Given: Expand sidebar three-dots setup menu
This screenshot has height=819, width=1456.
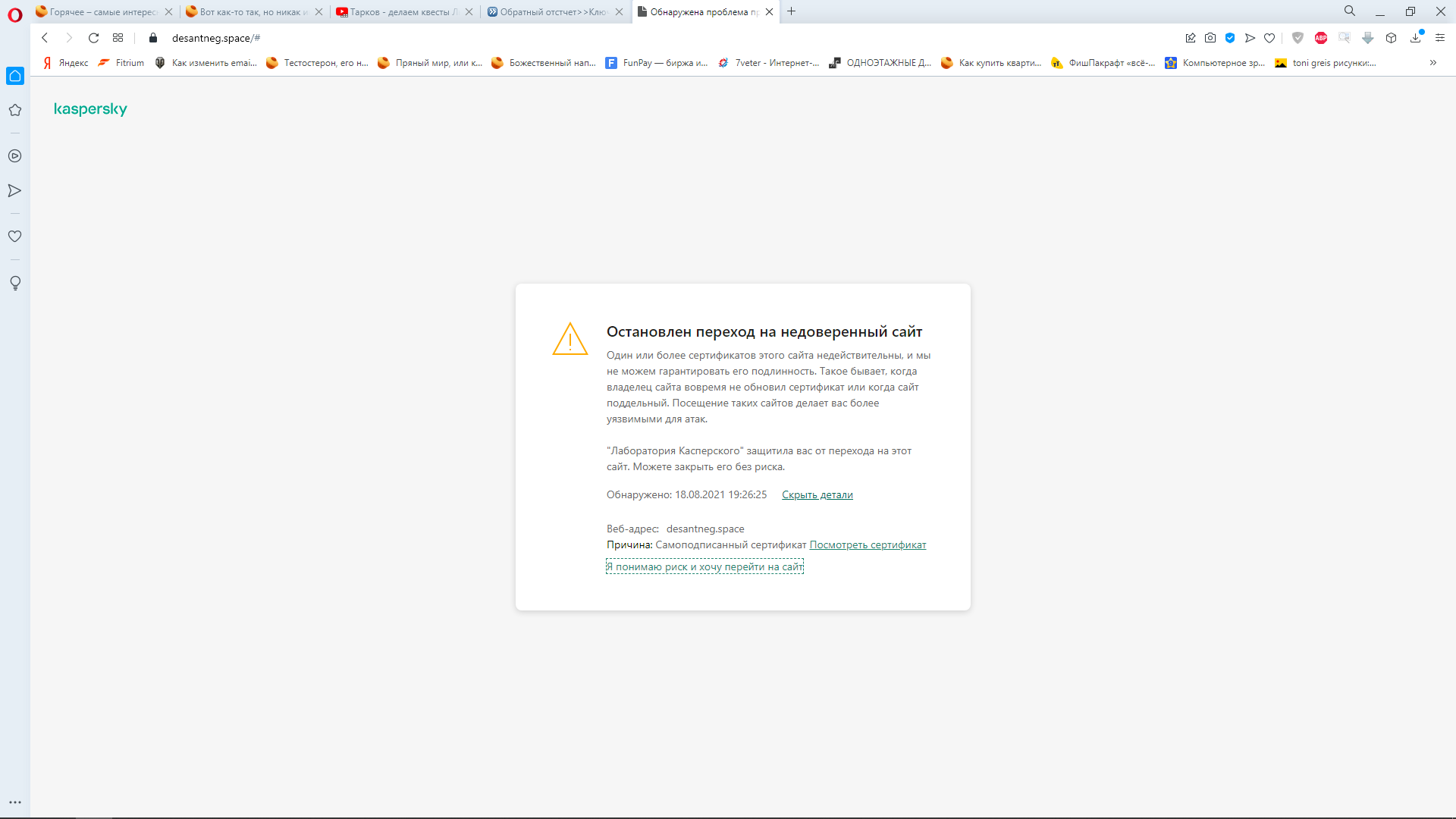Looking at the screenshot, I should (14, 802).
